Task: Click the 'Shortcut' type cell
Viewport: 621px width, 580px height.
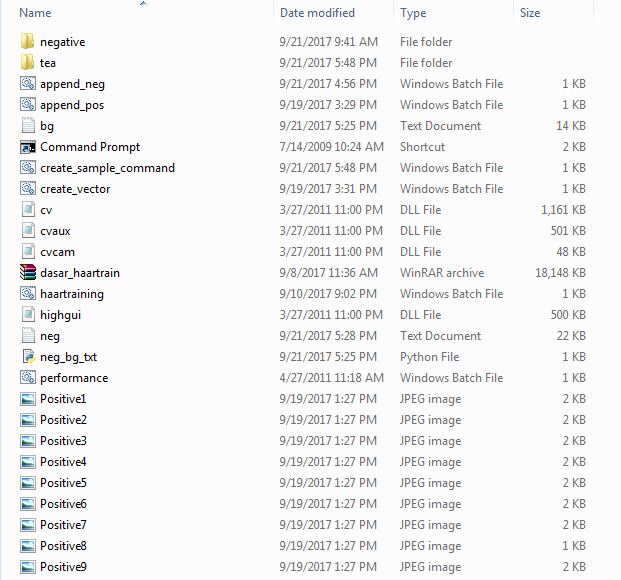Action: [x=422, y=147]
